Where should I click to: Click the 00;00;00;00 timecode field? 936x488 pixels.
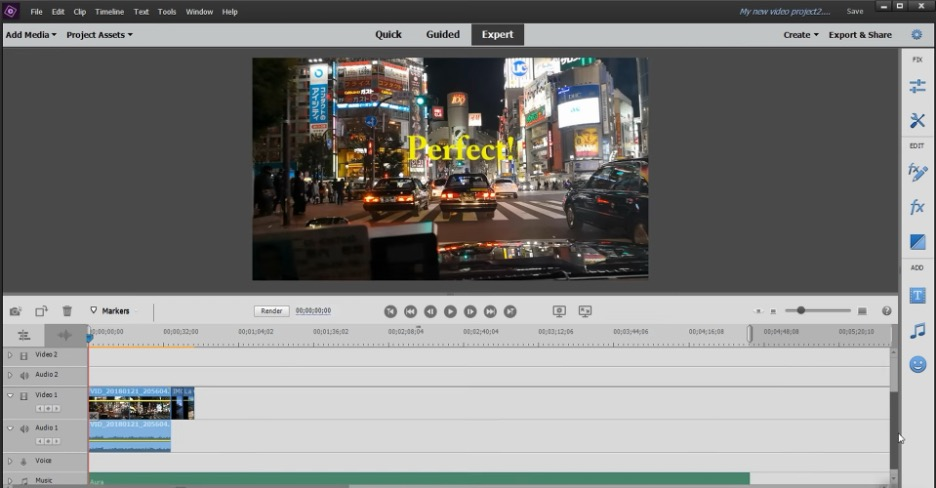313,311
